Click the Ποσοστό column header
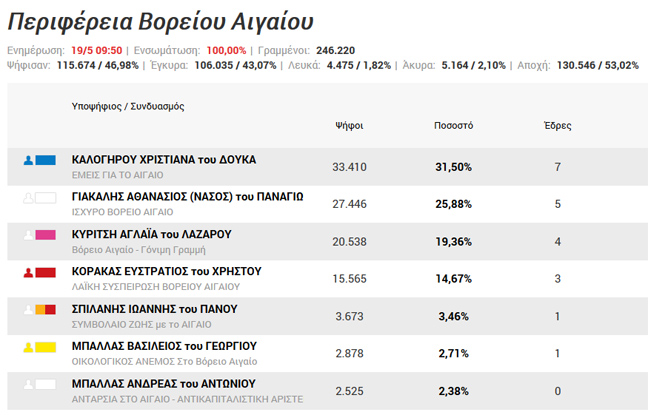The image size is (648, 415). (453, 126)
